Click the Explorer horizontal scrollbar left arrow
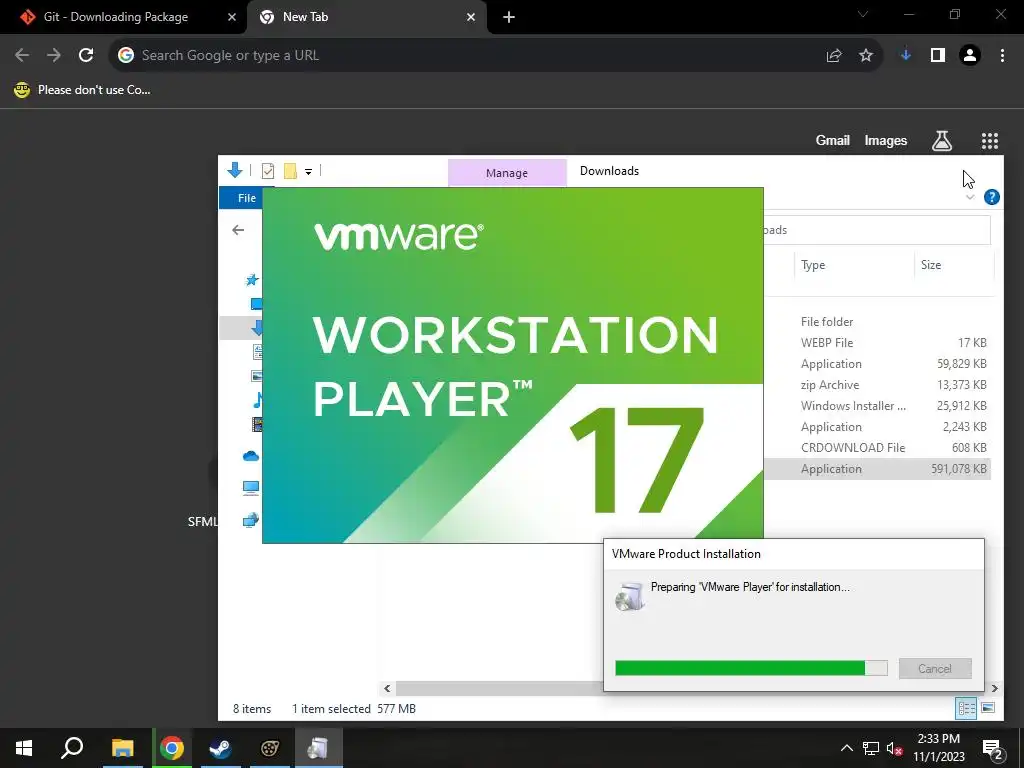 [387, 688]
